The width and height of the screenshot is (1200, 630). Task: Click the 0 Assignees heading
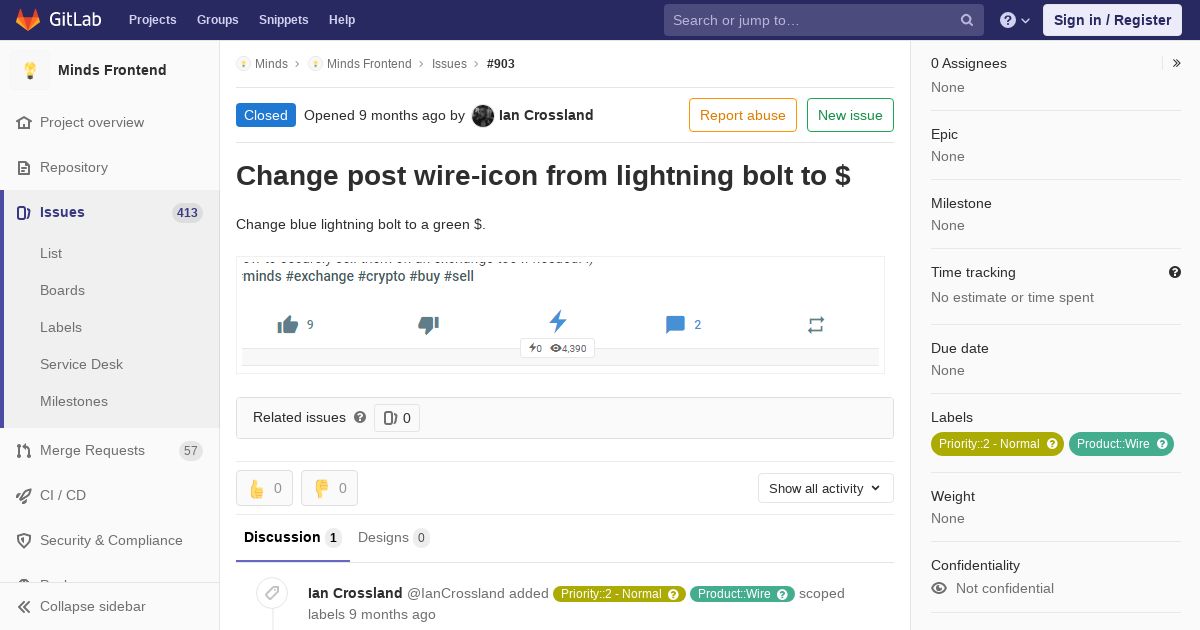pos(969,63)
